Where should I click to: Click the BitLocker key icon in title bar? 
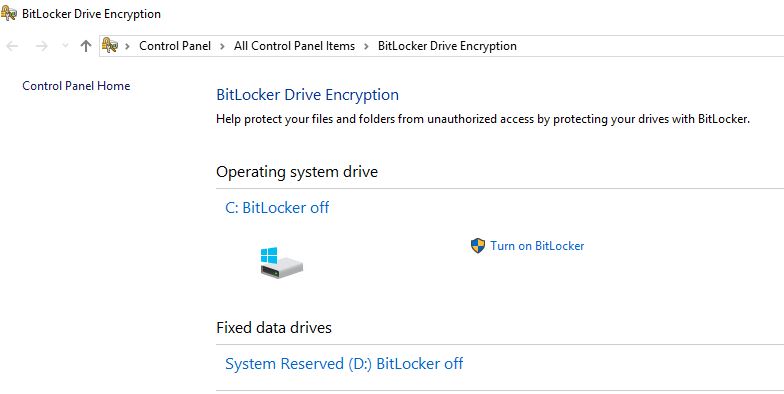[x=9, y=14]
